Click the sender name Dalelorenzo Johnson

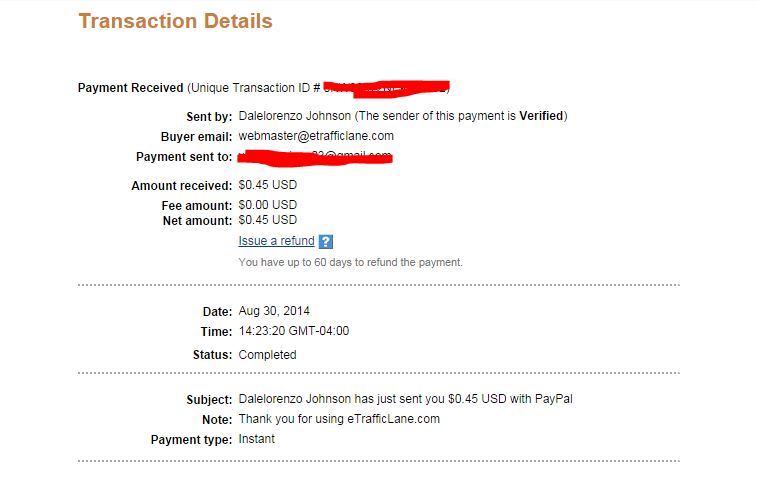[295, 116]
